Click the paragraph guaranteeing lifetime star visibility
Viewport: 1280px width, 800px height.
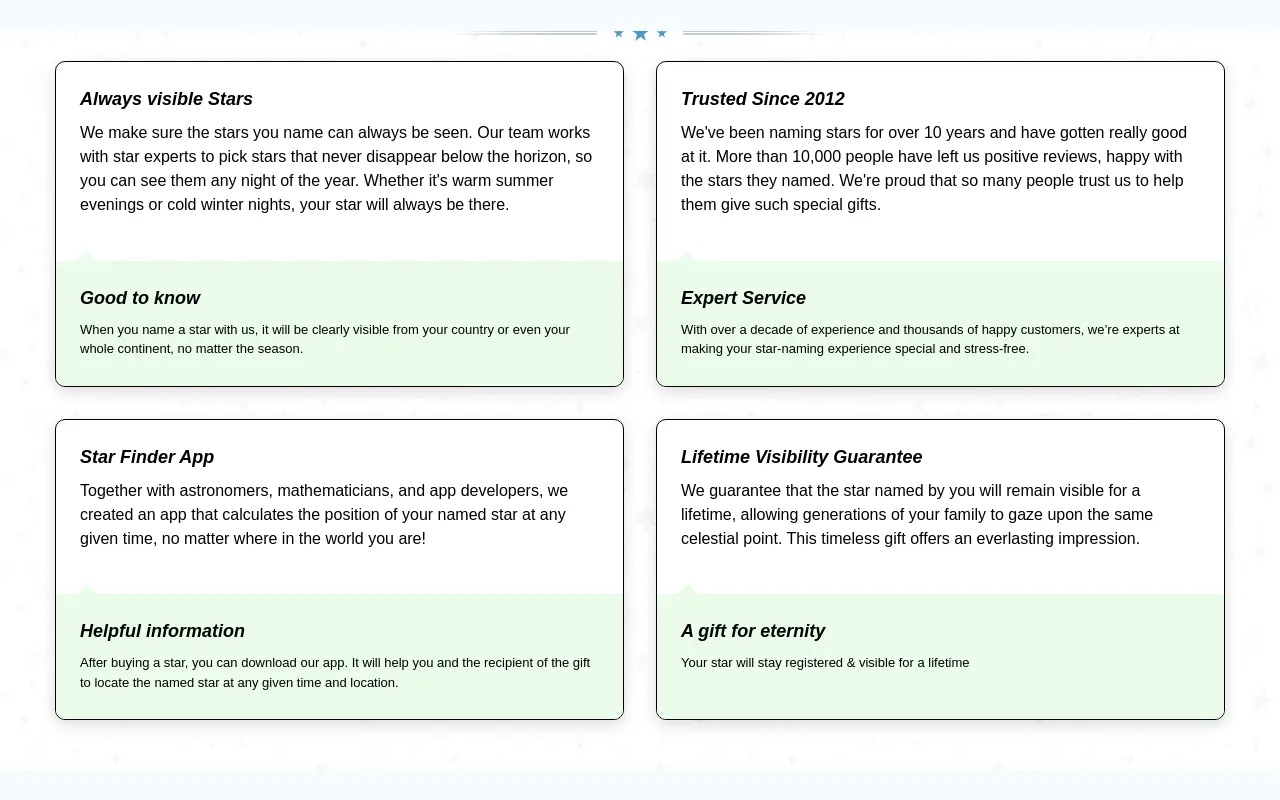[x=916, y=514]
